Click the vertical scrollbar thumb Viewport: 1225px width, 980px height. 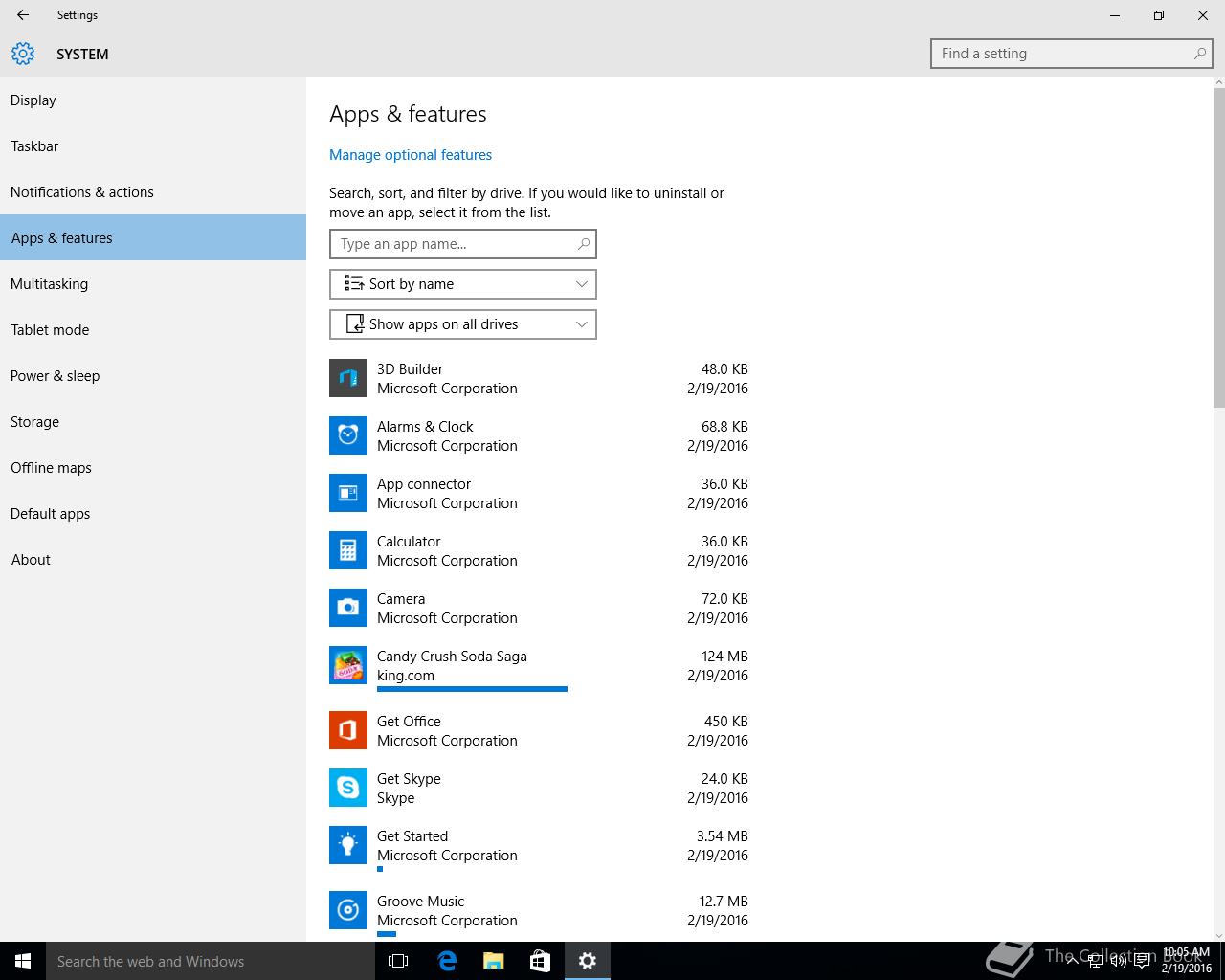pos(1218,248)
